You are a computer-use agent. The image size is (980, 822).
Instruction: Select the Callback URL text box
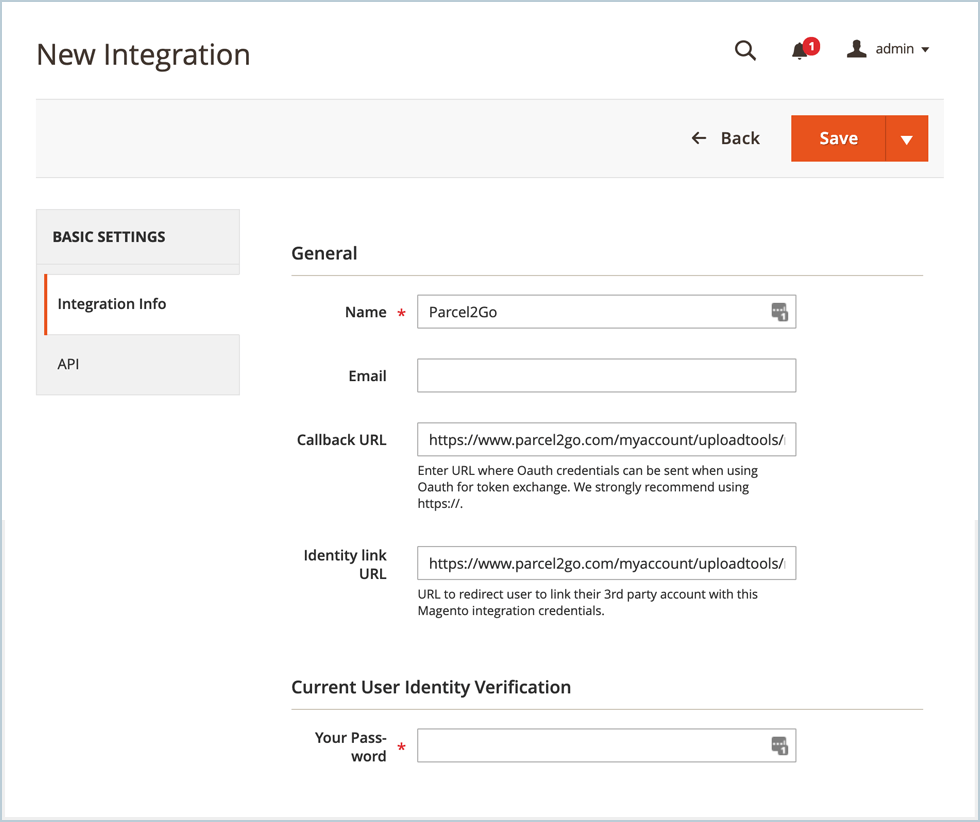[x=606, y=439]
